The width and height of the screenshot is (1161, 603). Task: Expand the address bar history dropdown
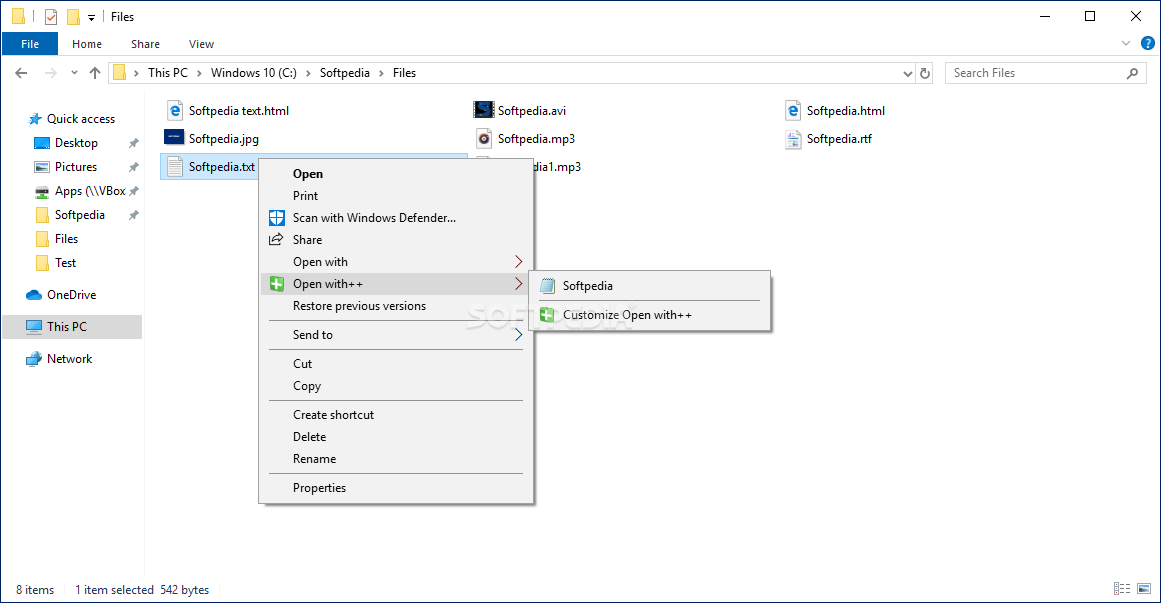point(908,73)
